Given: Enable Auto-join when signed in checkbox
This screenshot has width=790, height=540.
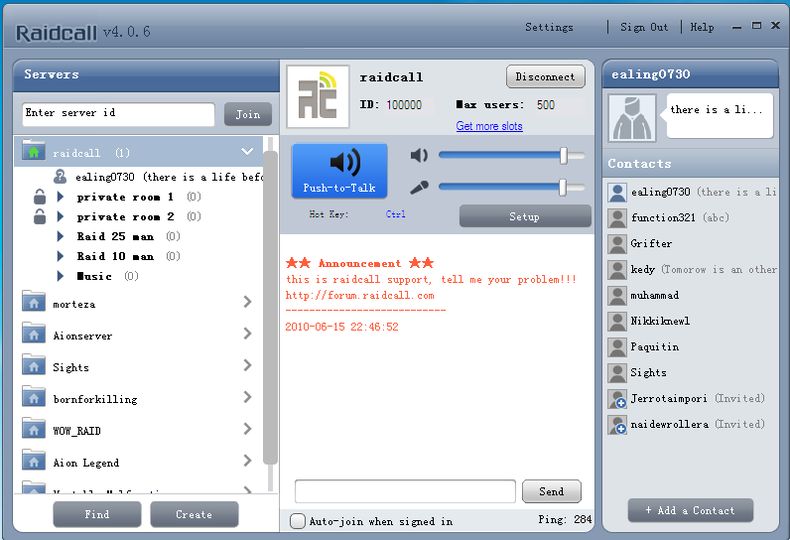Looking at the screenshot, I should [x=298, y=521].
